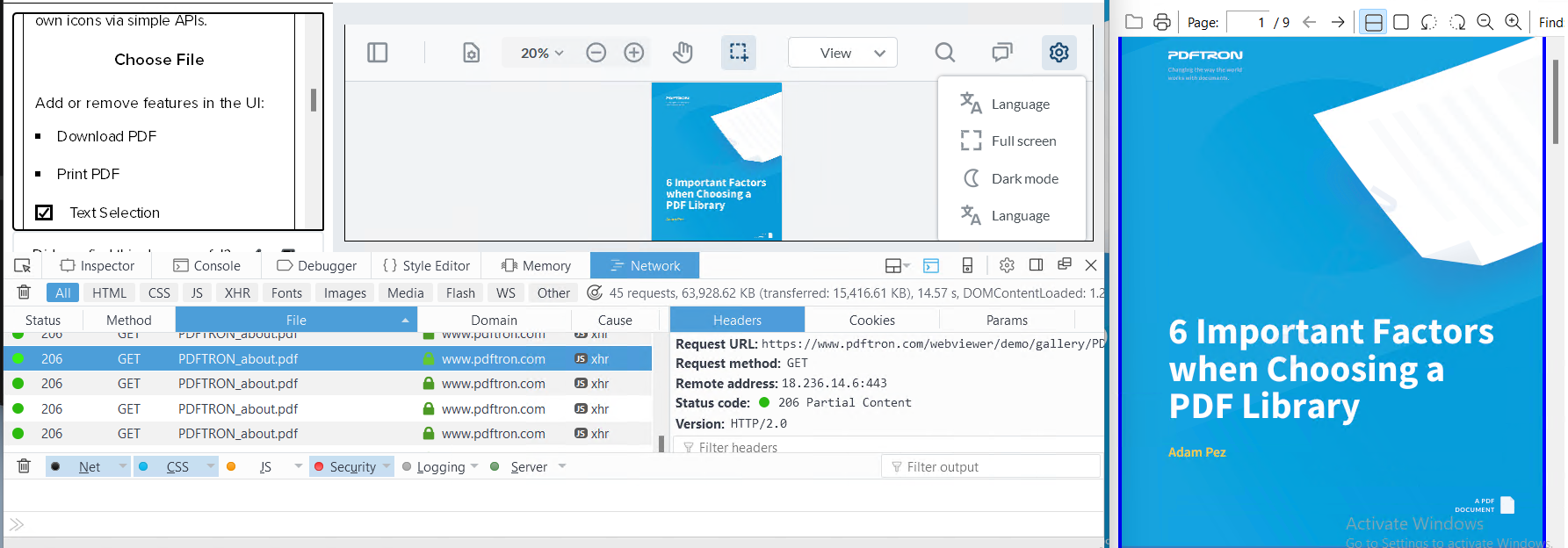Select Dark mode from the menu
The width and height of the screenshot is (1568, 548).
coord(1010,178)
